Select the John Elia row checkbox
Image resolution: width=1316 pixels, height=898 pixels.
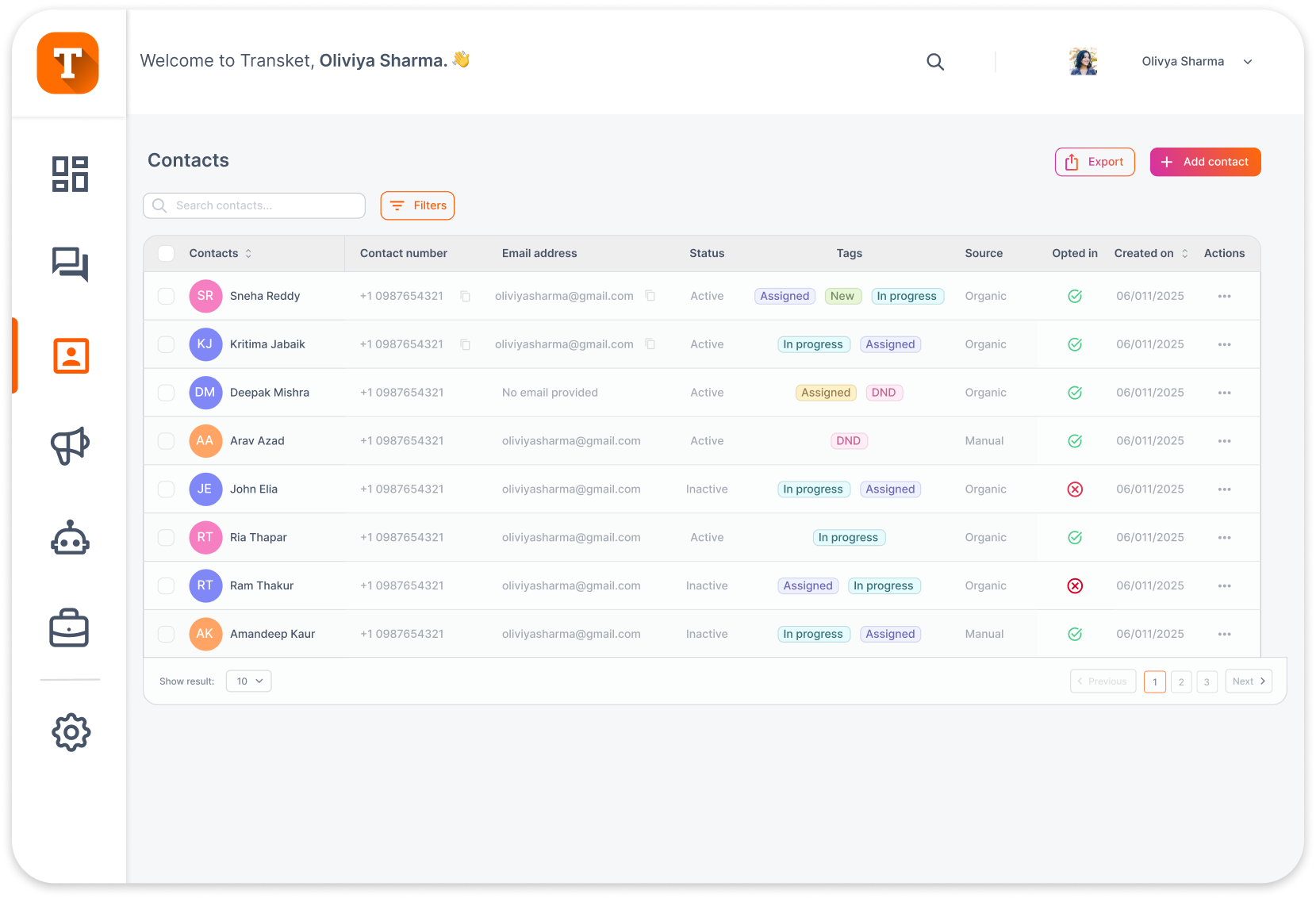pos(166,489)
